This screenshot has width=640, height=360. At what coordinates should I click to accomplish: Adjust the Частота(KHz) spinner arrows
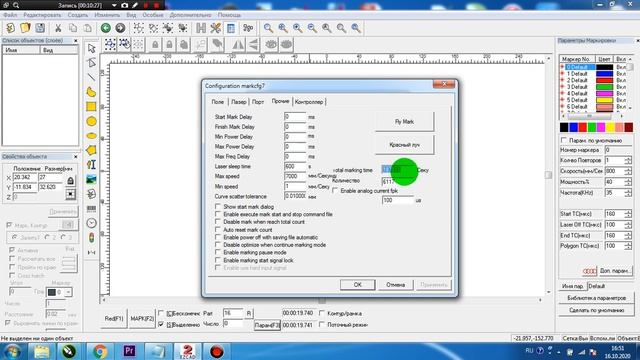point(628,193)
